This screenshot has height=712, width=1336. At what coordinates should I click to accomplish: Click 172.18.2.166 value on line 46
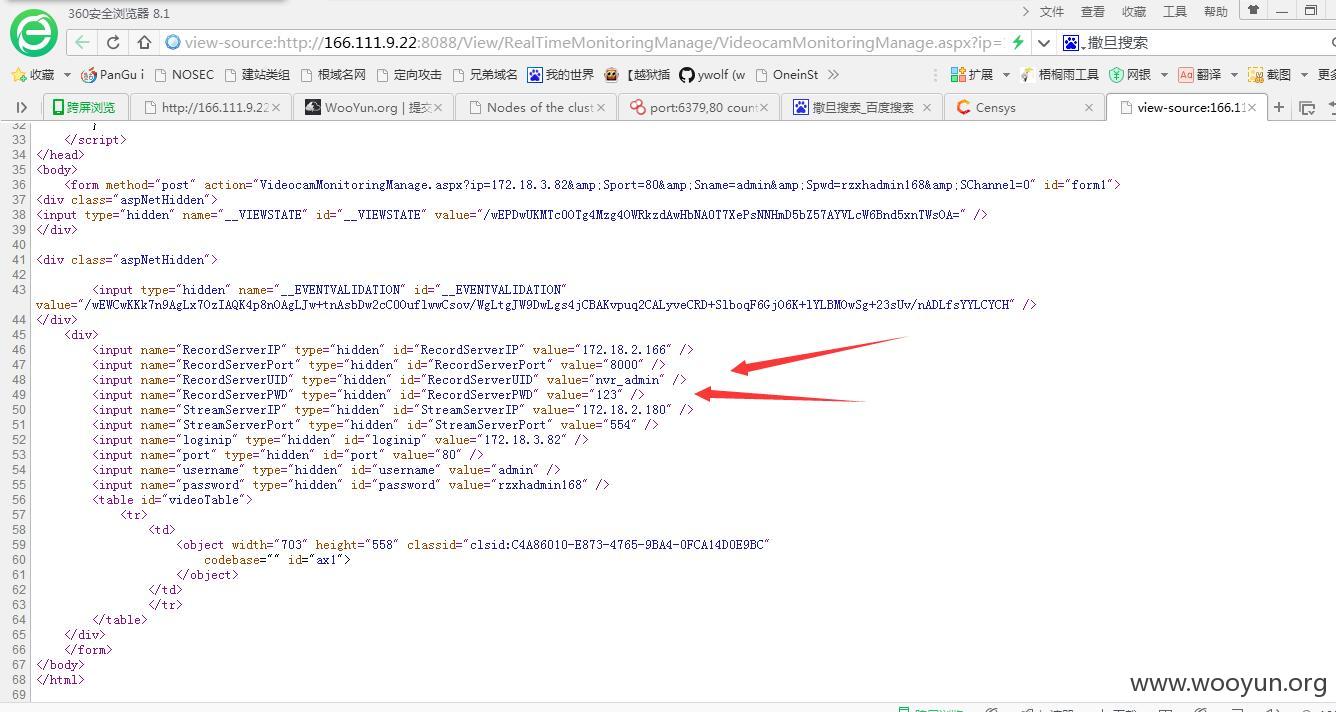click(x=625, y=350)
